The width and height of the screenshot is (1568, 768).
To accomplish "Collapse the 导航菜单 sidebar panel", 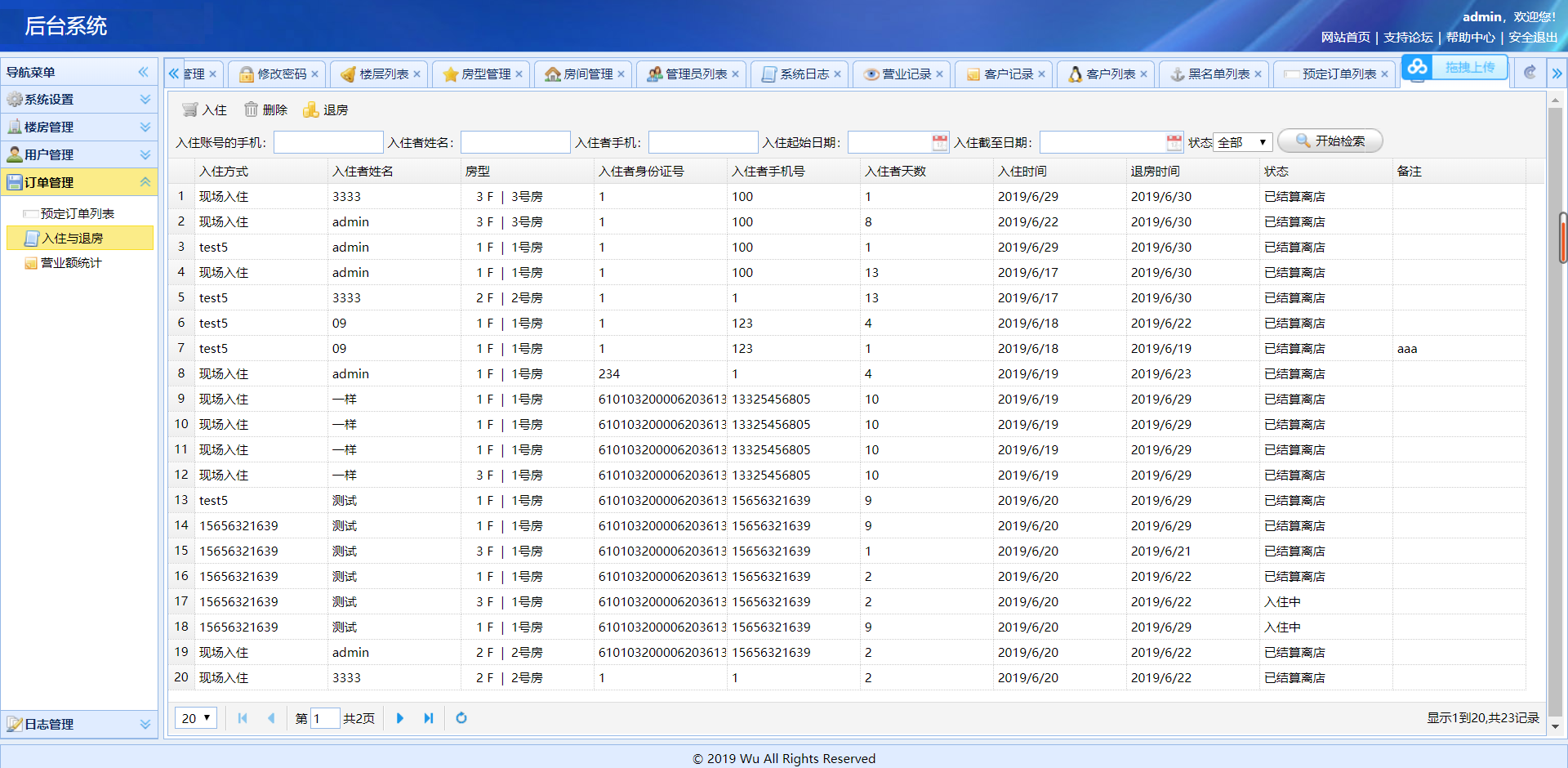I will pos(144,72).
